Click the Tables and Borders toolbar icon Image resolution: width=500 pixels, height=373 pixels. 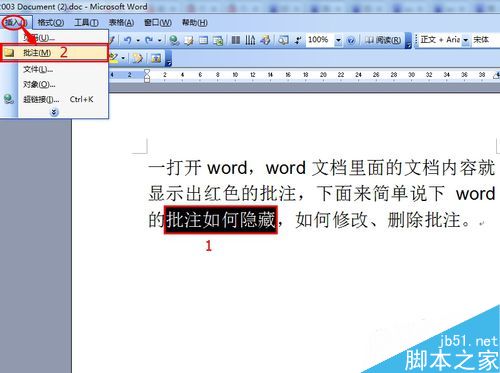click(189, 40)
